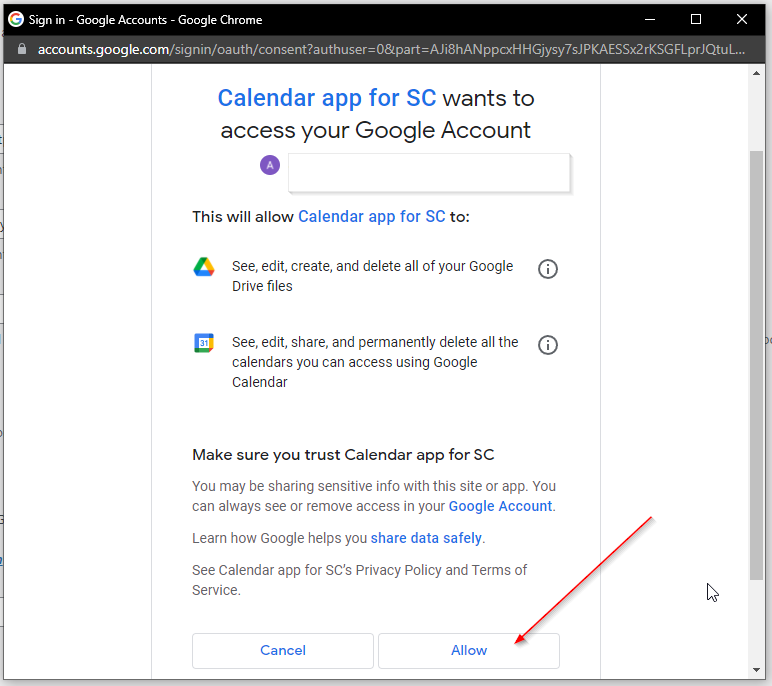Screen dimensions: 772x686
Task: Click the Google logo in title bar
Action: 16,19
